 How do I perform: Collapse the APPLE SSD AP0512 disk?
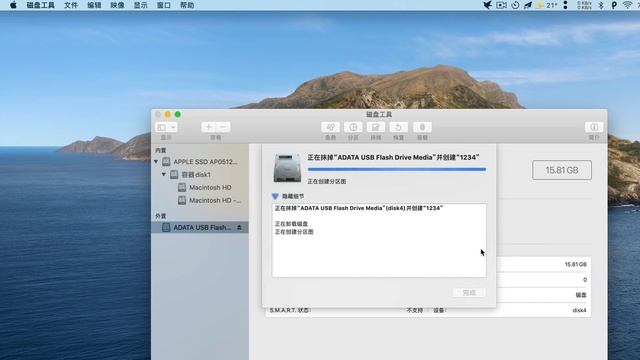click(x=156, y=162)
